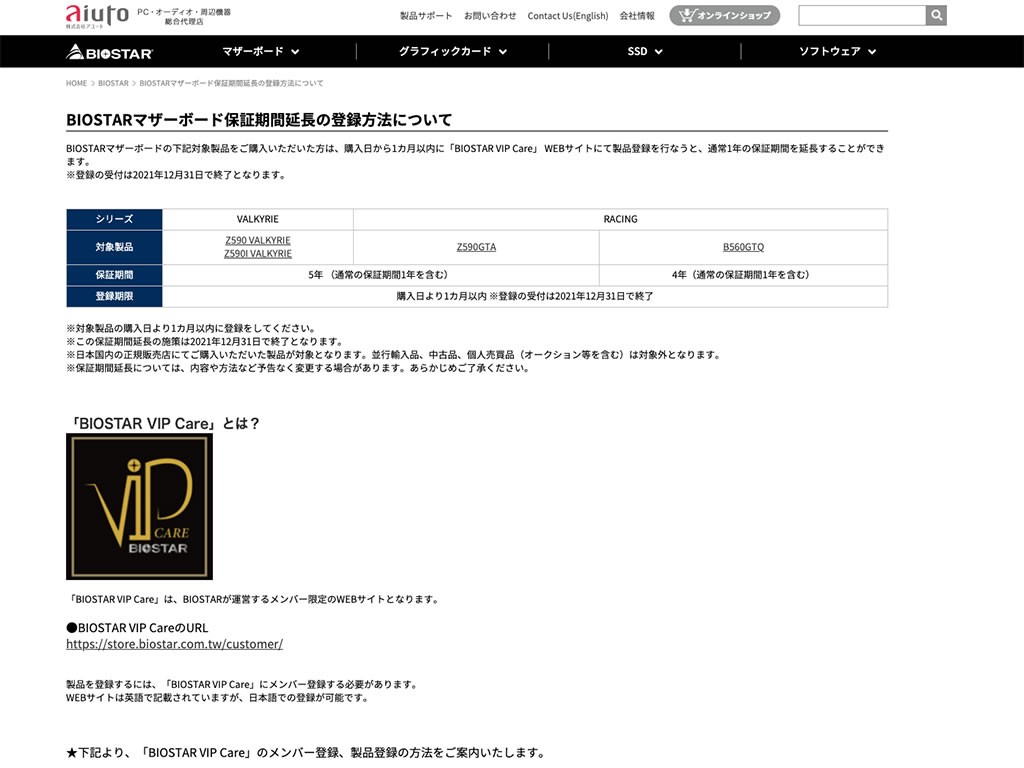Click the 対象製品 table header cell
The image size is (1024, 768).
[114, 247]
